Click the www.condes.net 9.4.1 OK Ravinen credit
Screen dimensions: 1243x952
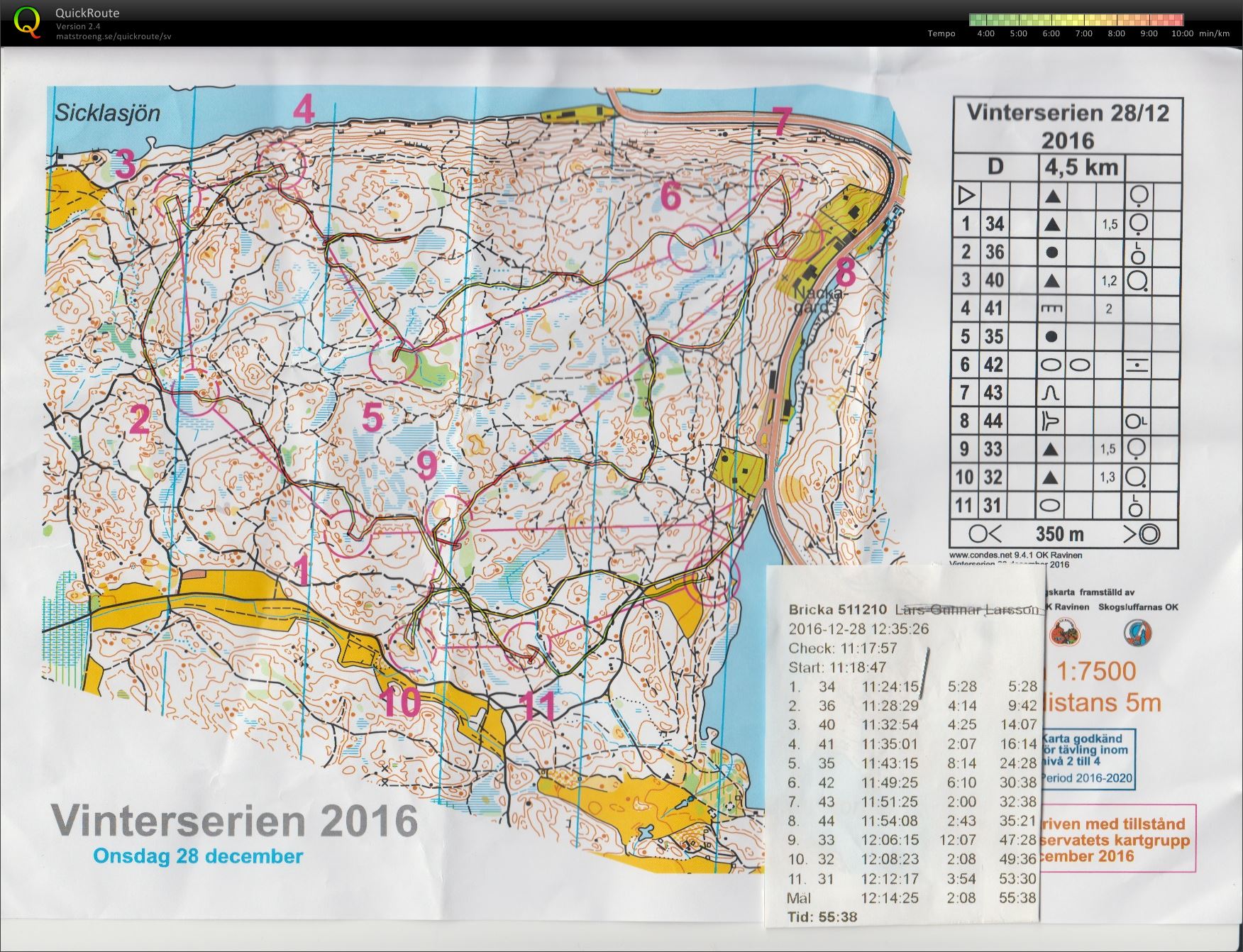pyautogui.click(x=1016, y=555)
